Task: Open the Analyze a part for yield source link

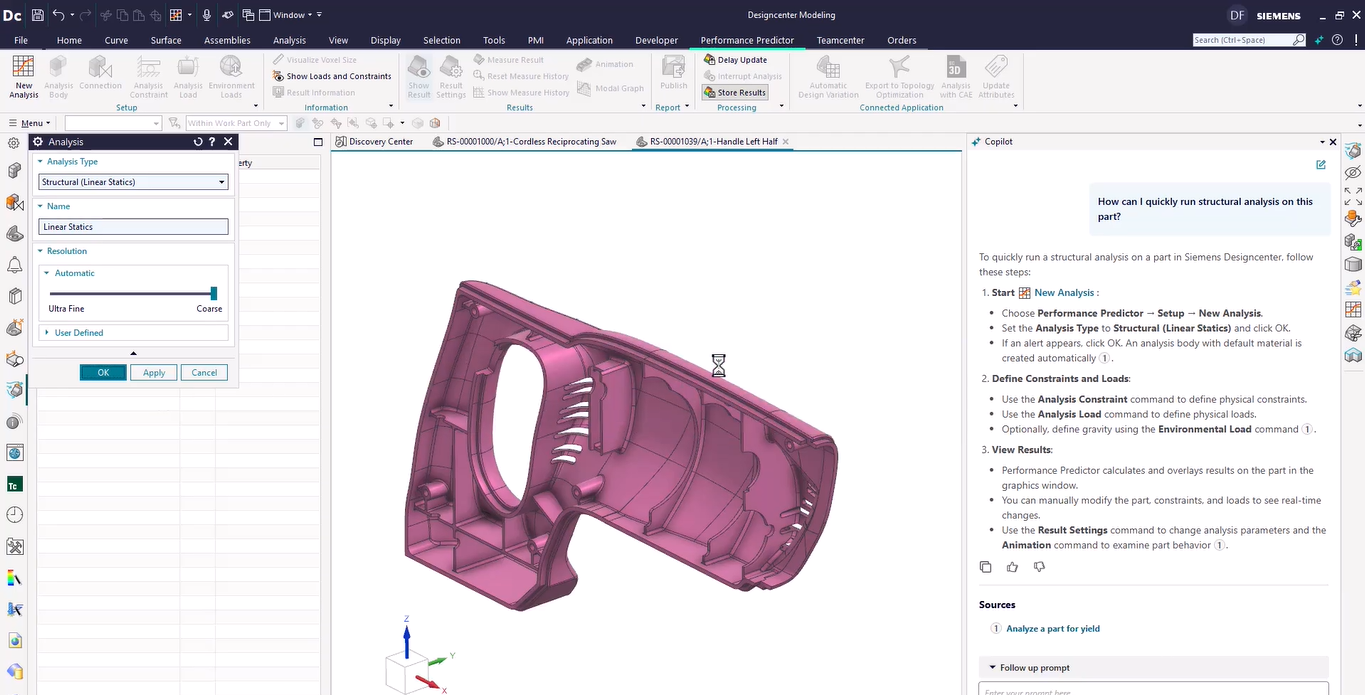Action: click(1053, 629)
